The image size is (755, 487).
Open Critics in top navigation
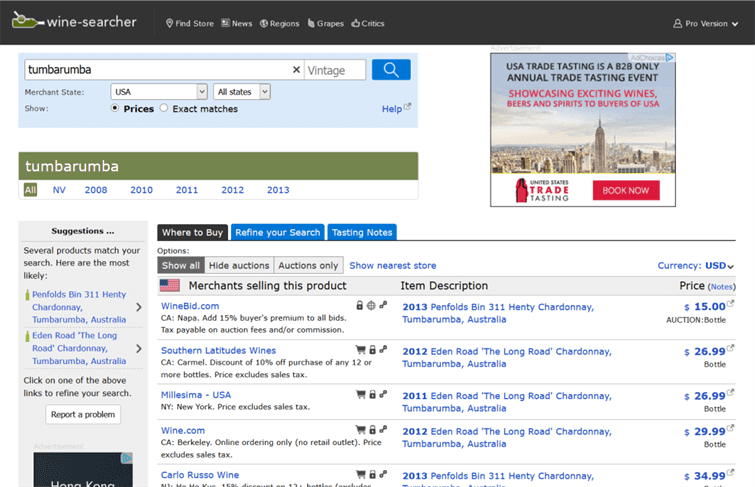[368, 23]
